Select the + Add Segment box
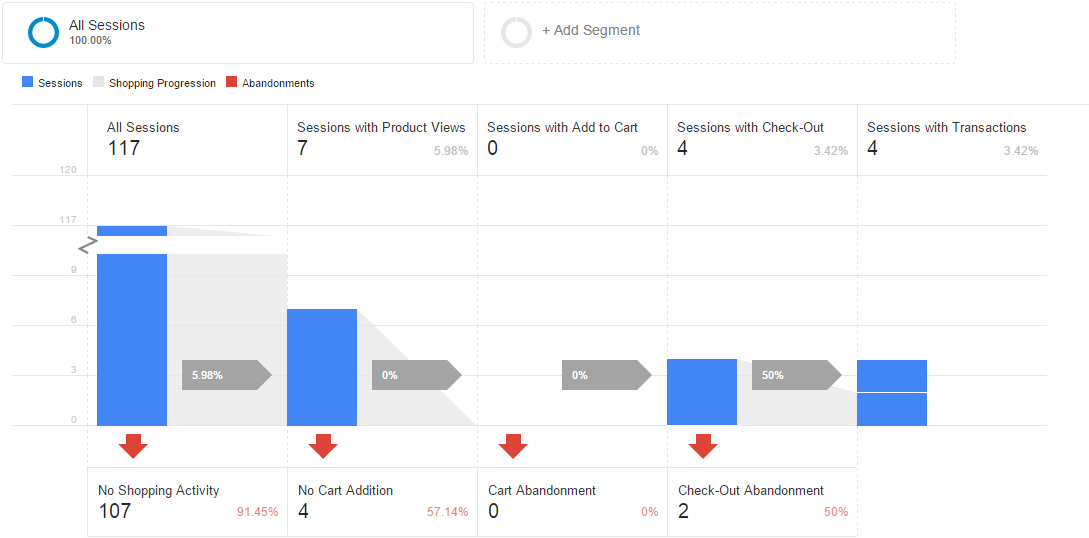1089x538 pixels. 719,32
